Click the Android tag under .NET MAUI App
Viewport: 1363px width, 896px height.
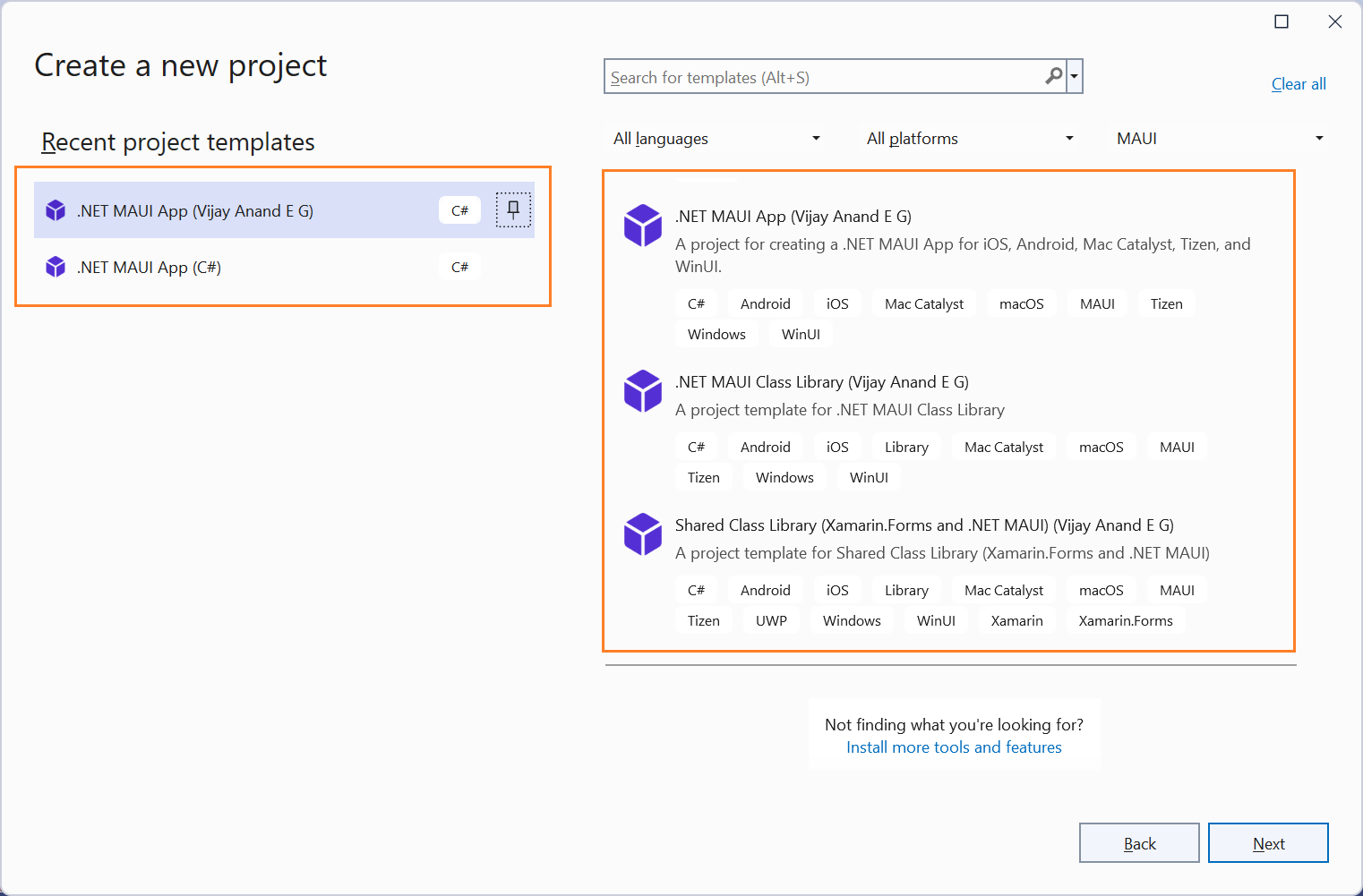pyautogui.click(x=766, y=304)
